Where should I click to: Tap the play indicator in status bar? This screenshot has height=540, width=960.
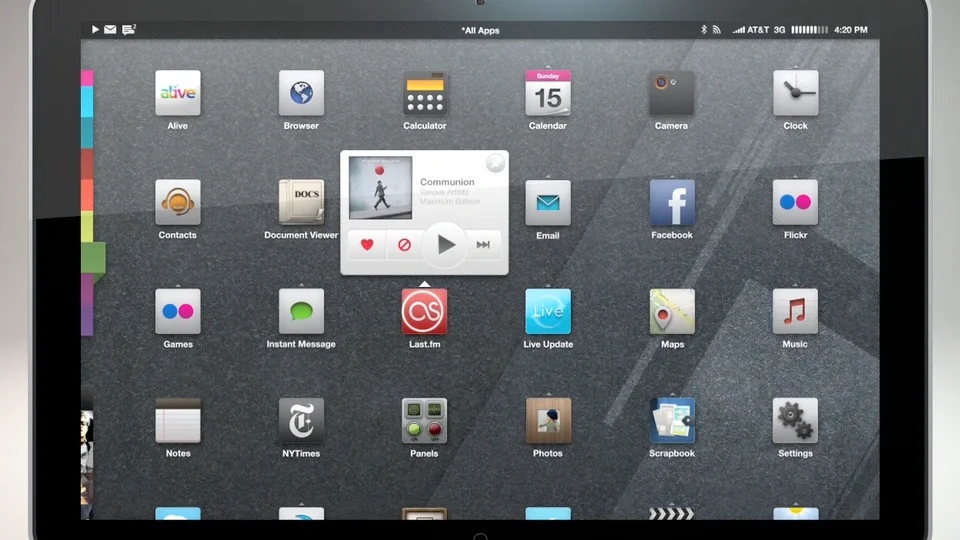95,29
